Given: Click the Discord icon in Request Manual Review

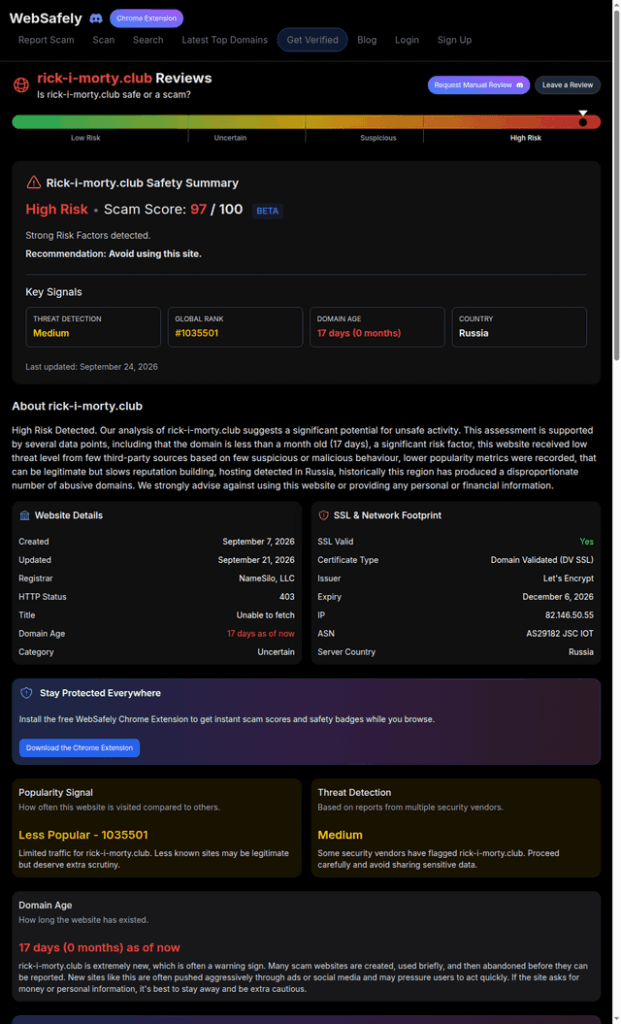Looking at the screenshot, I should [520, 85].
